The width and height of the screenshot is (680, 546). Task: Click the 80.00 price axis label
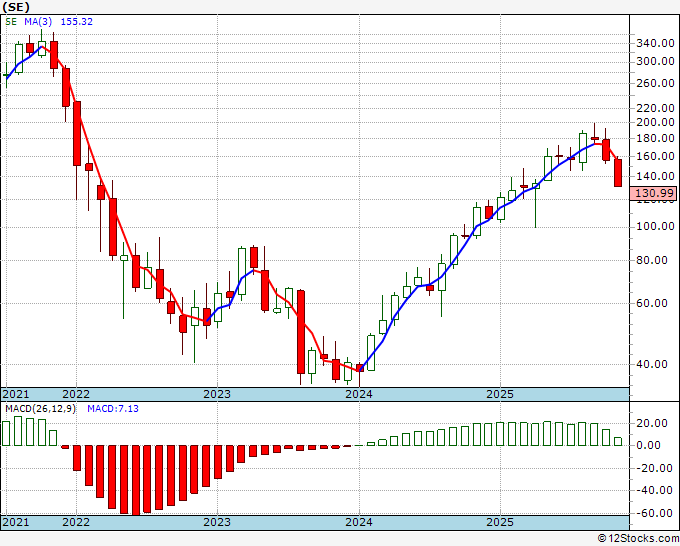point(652,260)
